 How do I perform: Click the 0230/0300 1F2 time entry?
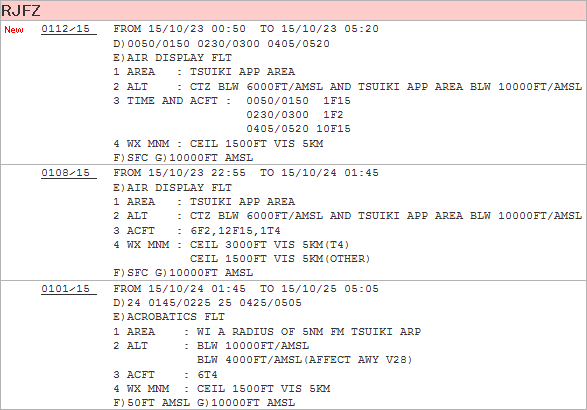click(295, 115)
